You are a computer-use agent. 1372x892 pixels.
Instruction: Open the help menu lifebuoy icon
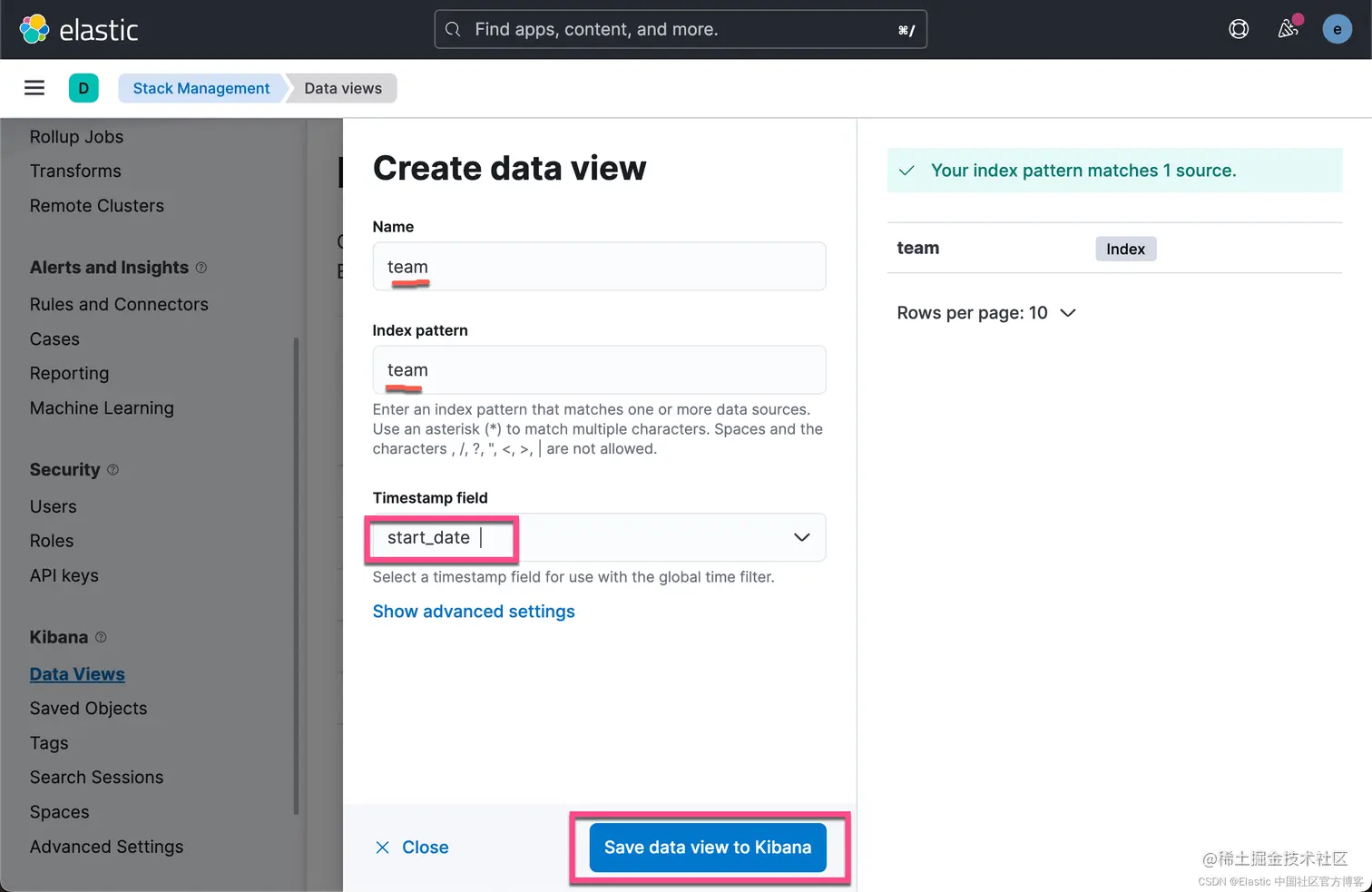[1239, 29]
